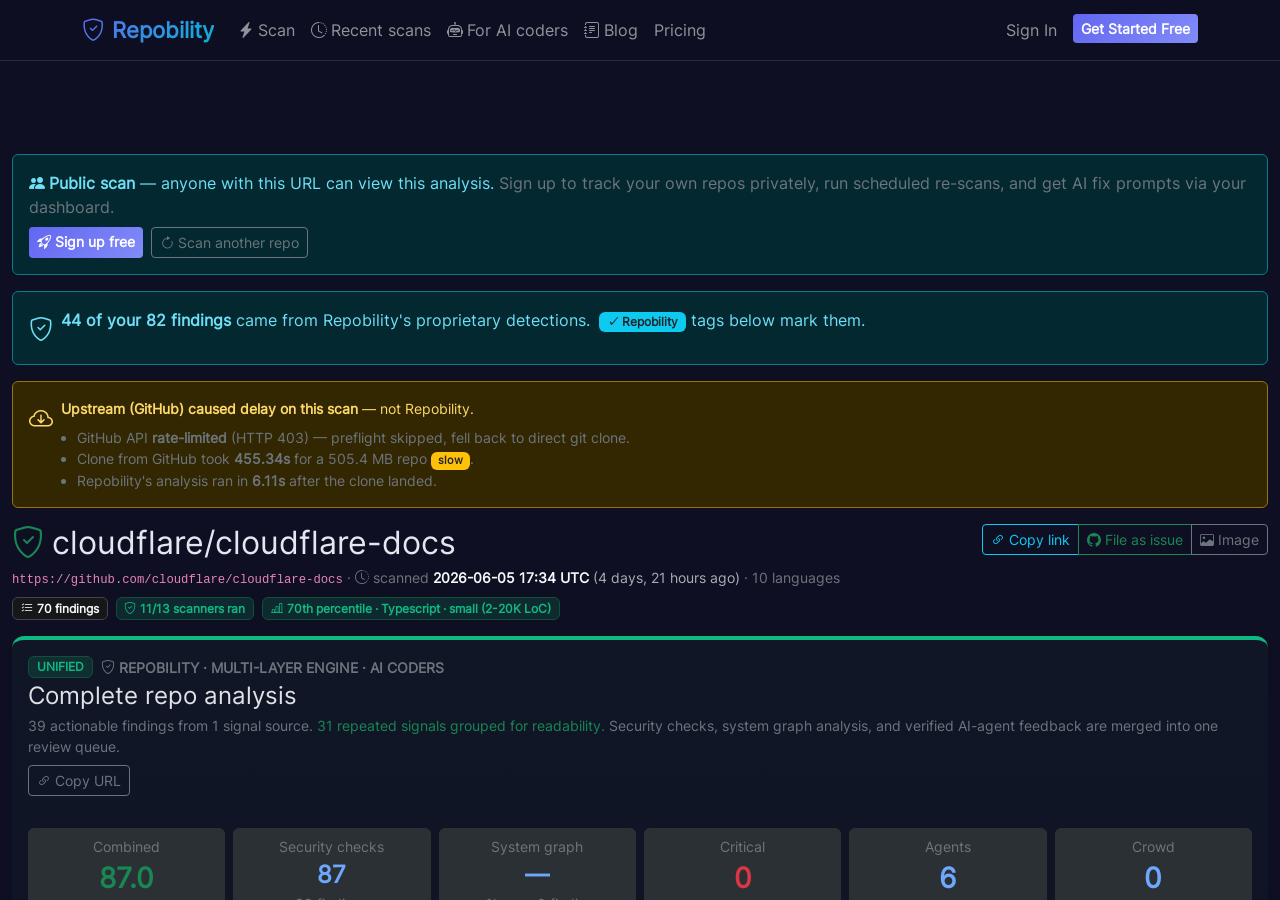
Task: Go to Recent scans page
Action: click(x=371, y=30)
